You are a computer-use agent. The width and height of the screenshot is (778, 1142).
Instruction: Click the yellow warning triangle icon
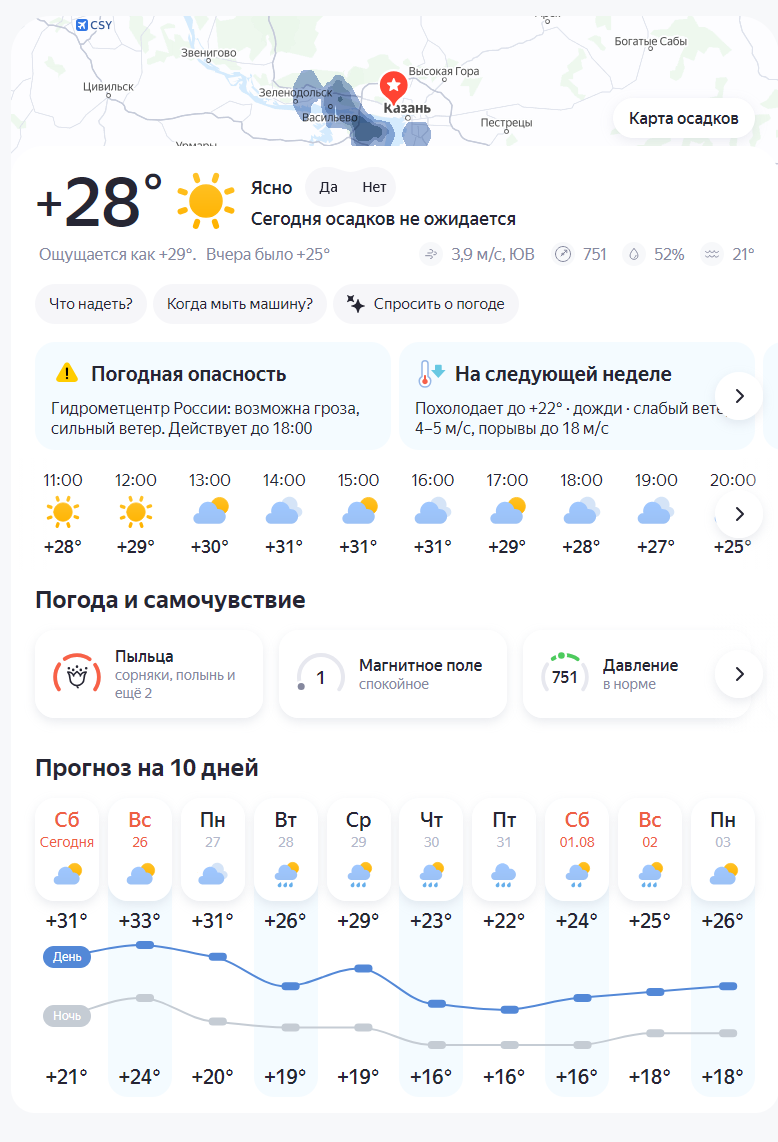[67, 373]
